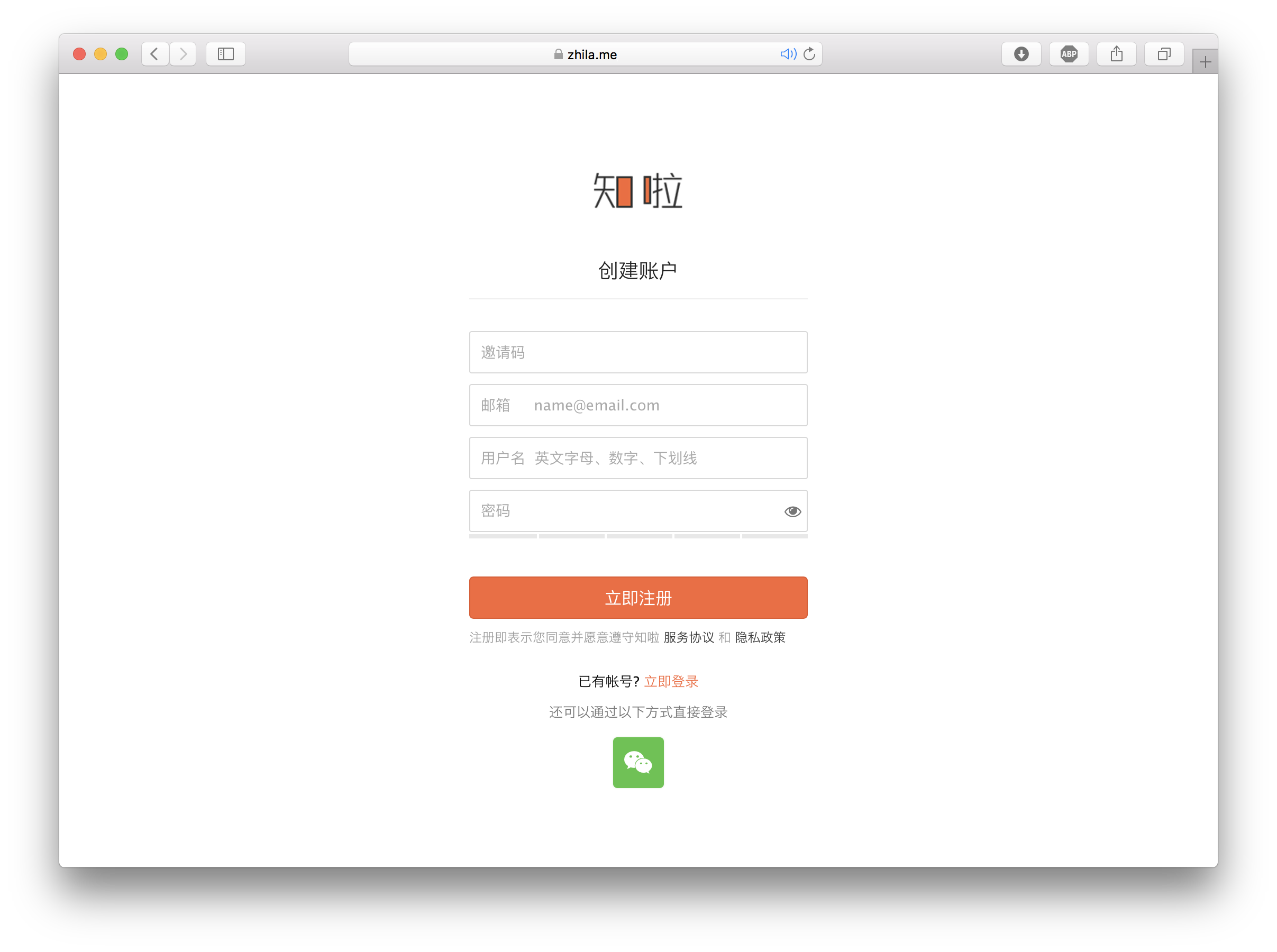
Task: Open a new tab with plus button
Action: [x=1205, y=62]
